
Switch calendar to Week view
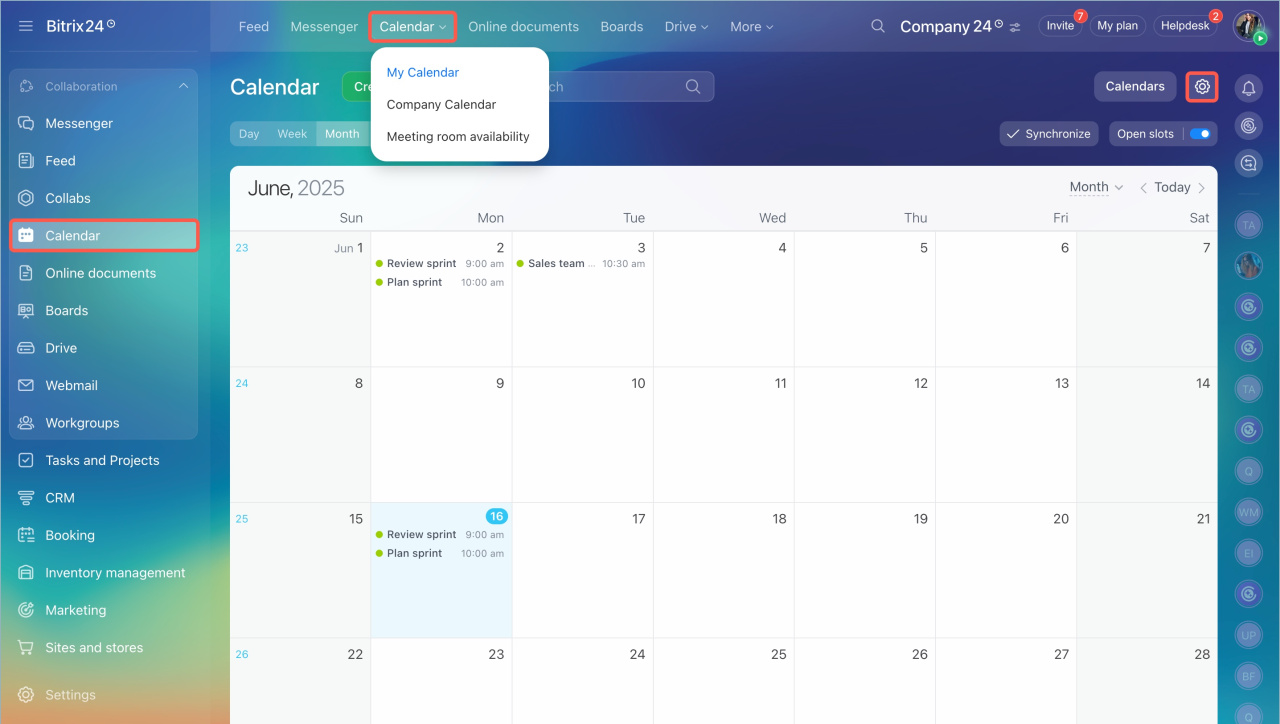tap(292, 134)
